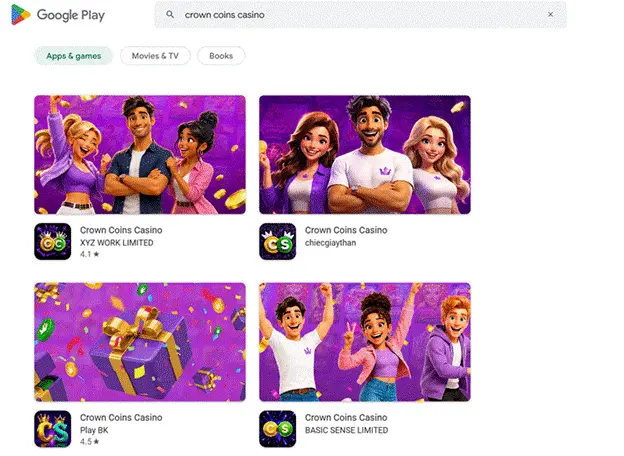Open Crown Coins Casino title above chiecgiaythan
This screenshot has height=456, width=624.
click(346, 230)
